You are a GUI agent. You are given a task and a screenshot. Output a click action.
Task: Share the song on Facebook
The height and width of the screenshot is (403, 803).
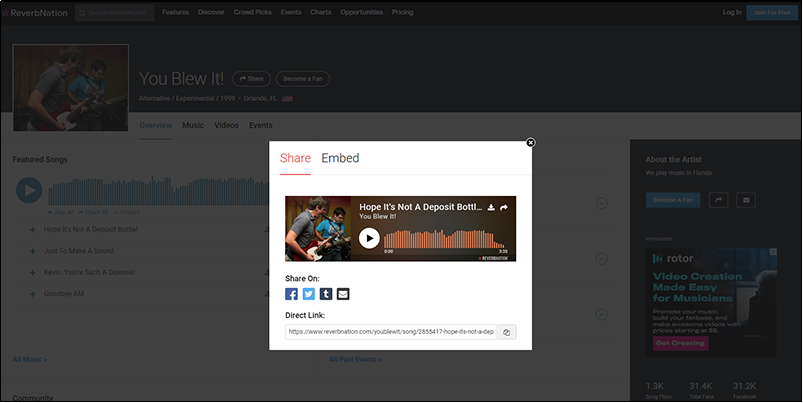point(291,294)
